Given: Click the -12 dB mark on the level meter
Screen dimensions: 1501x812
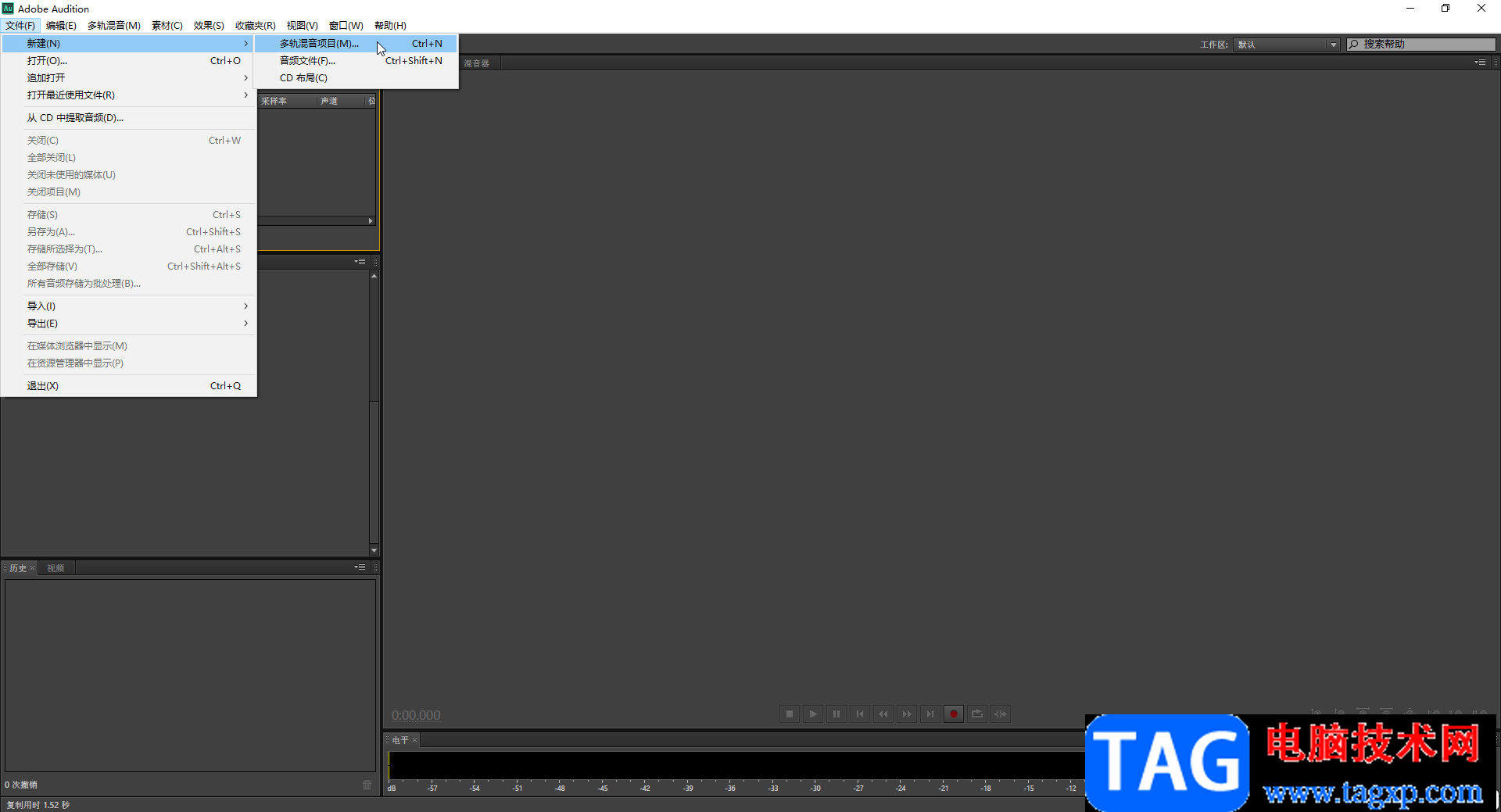Looking at the screenshot, I should (x=1071, y=789).
